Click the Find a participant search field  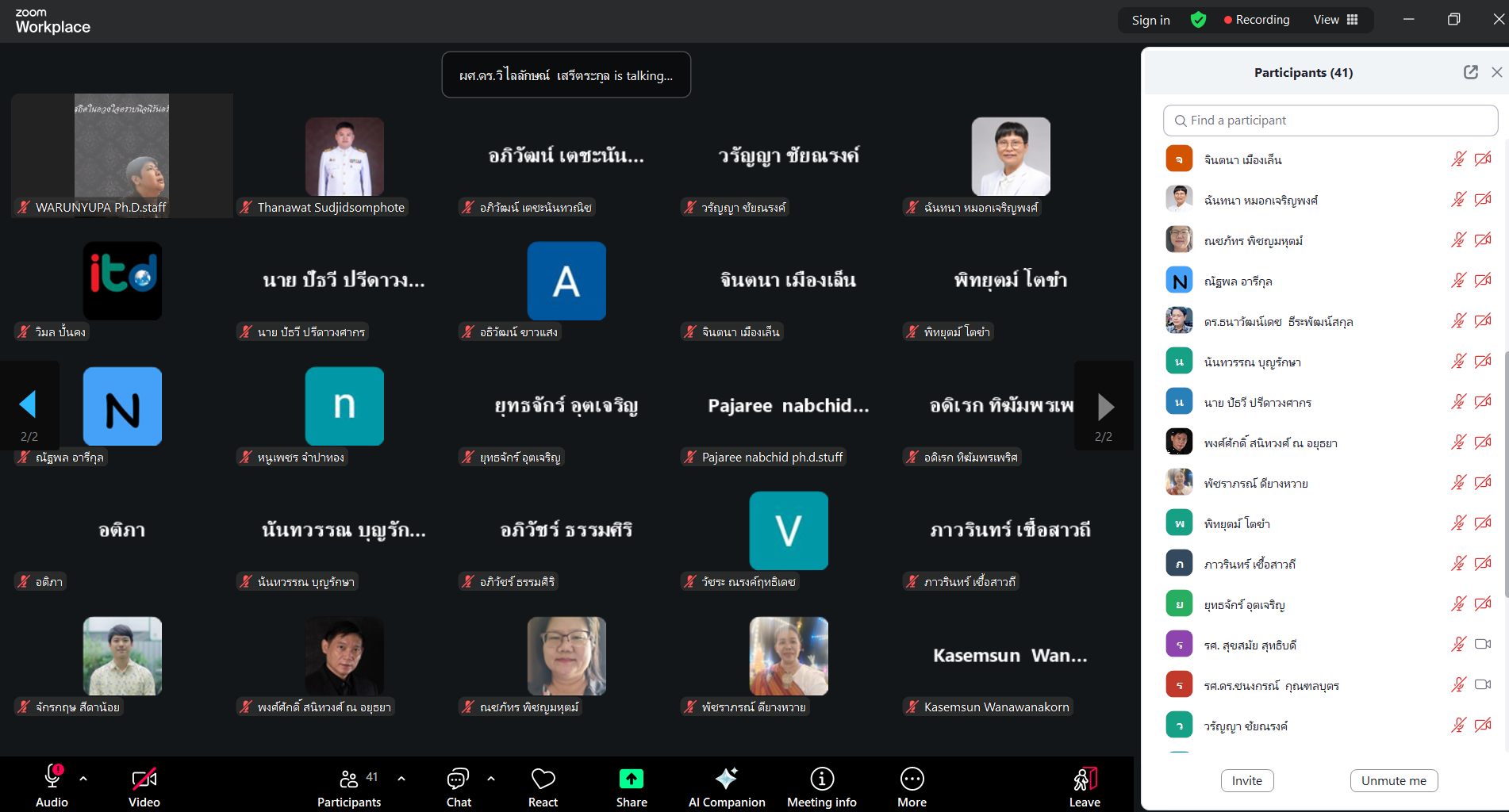[x=1330, y=121]
